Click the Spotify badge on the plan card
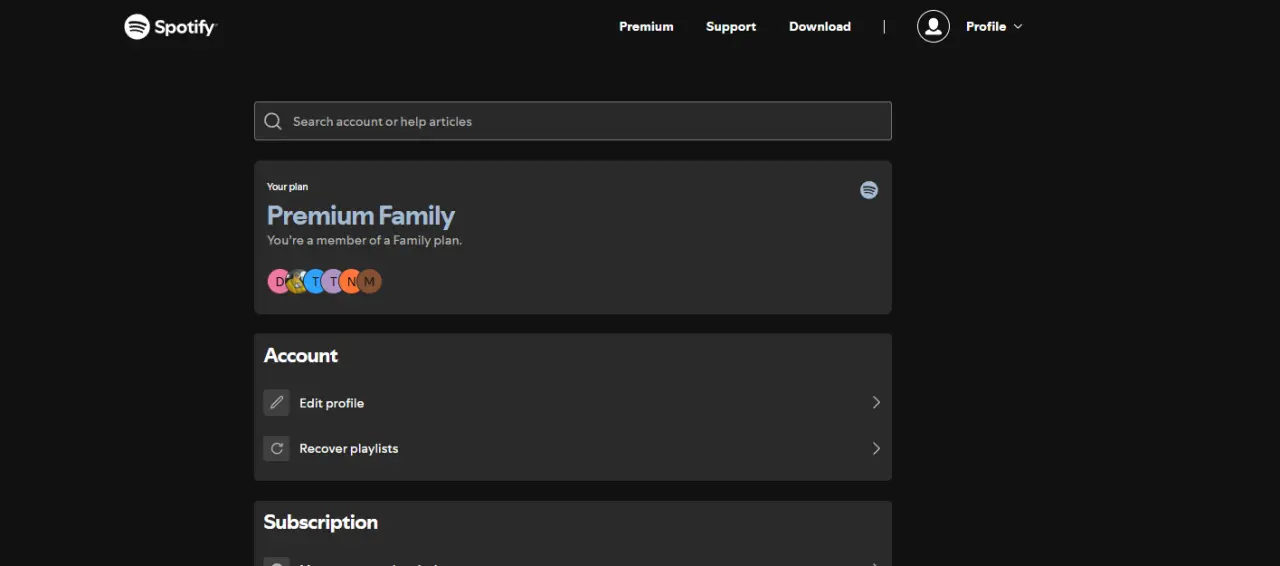The height and width of the screenshot is (566, 1280). coord(869,190)
